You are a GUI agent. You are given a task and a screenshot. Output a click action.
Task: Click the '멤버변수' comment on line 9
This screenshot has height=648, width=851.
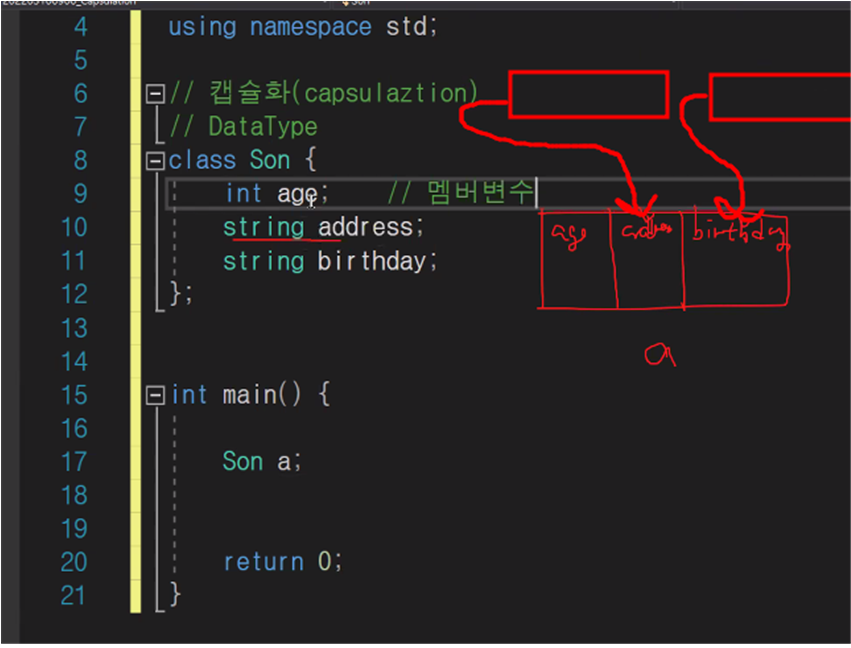[480, 192]
